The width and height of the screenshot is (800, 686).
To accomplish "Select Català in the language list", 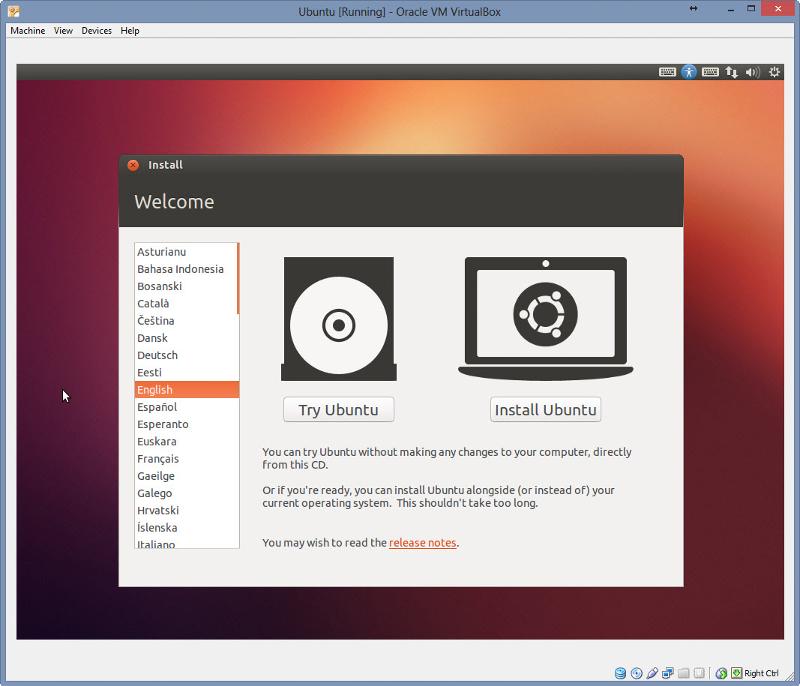I will pos(186,304).
